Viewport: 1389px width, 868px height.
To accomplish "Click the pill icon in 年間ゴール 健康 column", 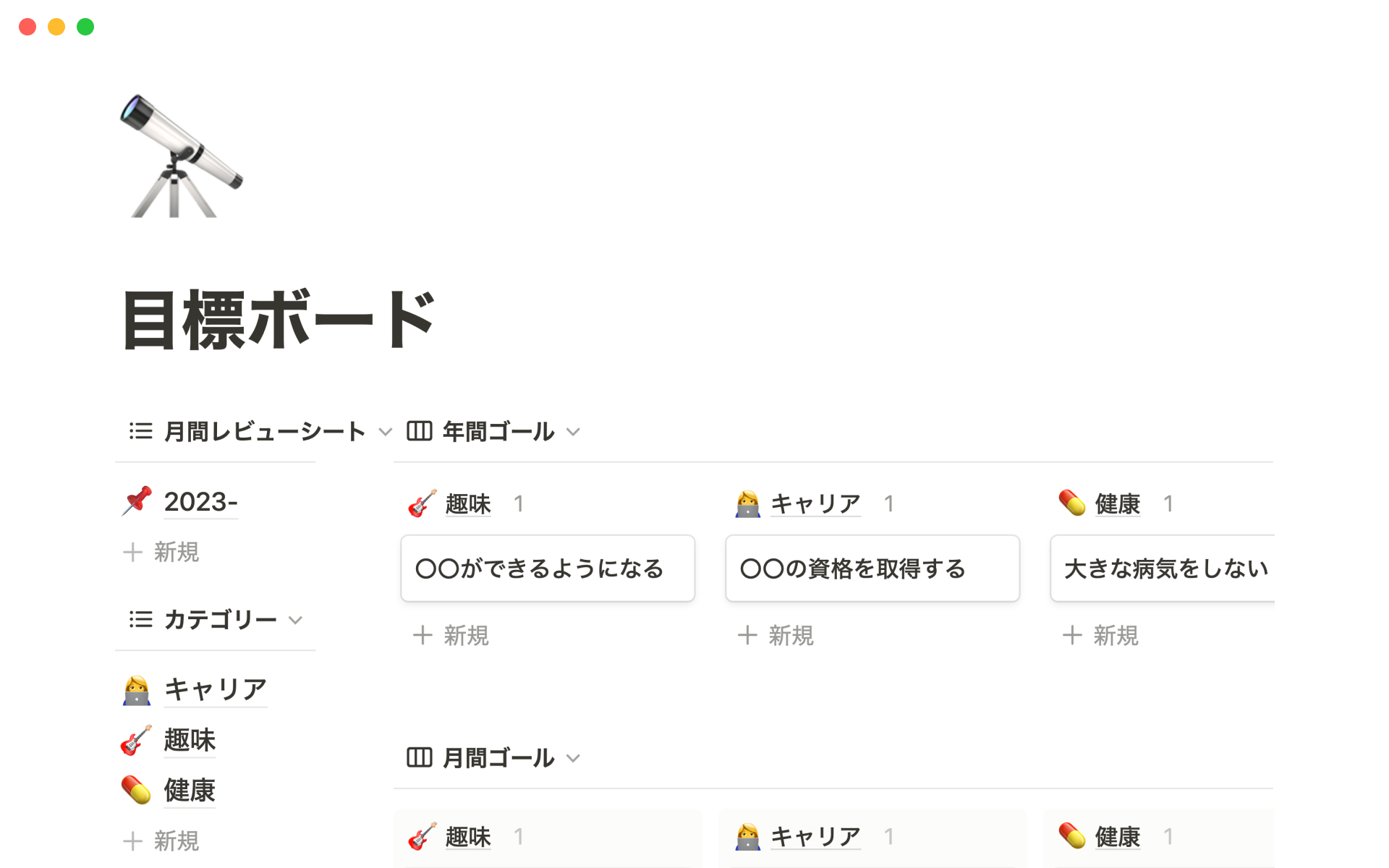I will tap(1071, 503).
